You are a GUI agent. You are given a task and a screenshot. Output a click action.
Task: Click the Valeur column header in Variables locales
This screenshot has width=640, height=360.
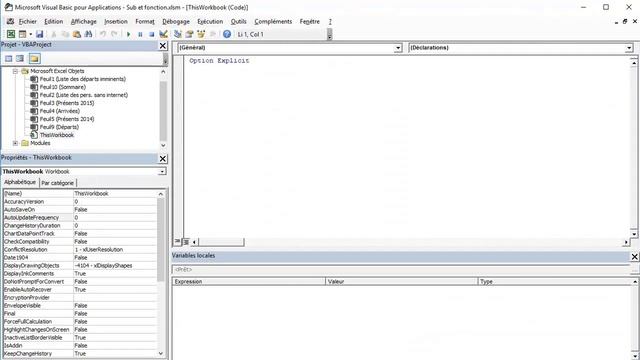[401, 282]
